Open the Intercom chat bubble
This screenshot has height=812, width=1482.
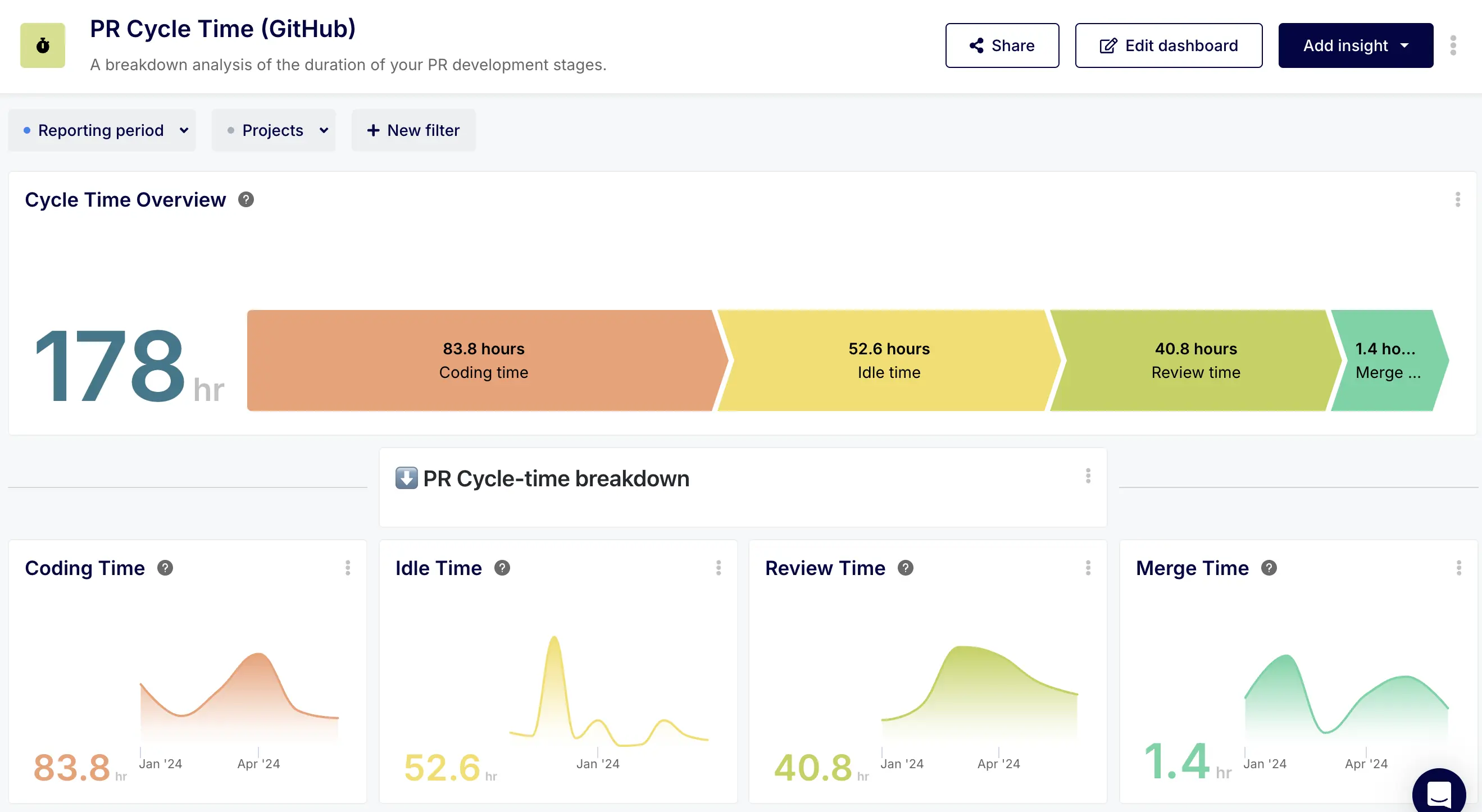pyautogui.click(x=1439, y=792)
